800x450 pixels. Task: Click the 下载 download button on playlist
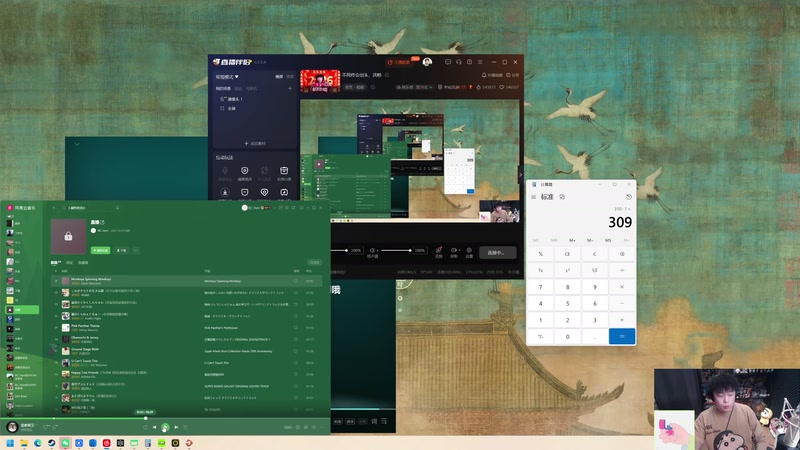121,250
